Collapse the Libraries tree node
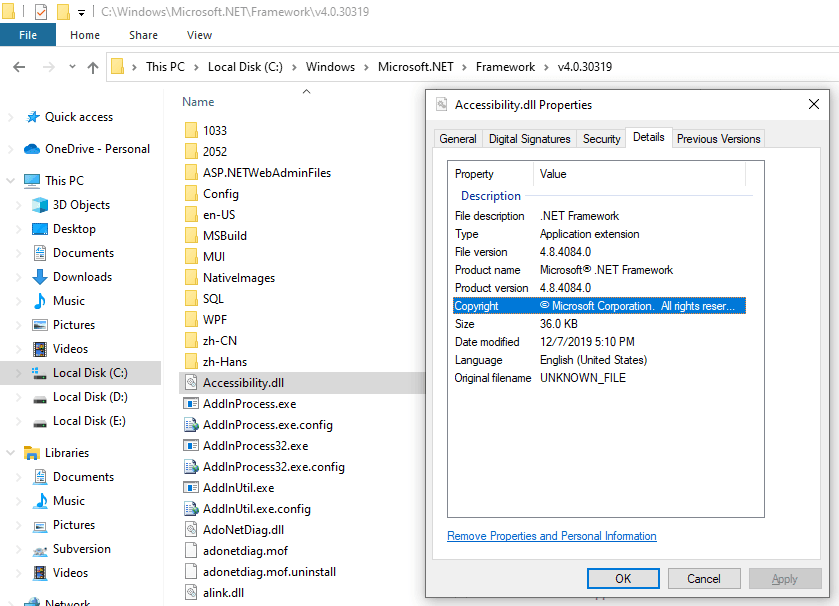The height and width of the screenshot is (606, 839). coord(10,453)
